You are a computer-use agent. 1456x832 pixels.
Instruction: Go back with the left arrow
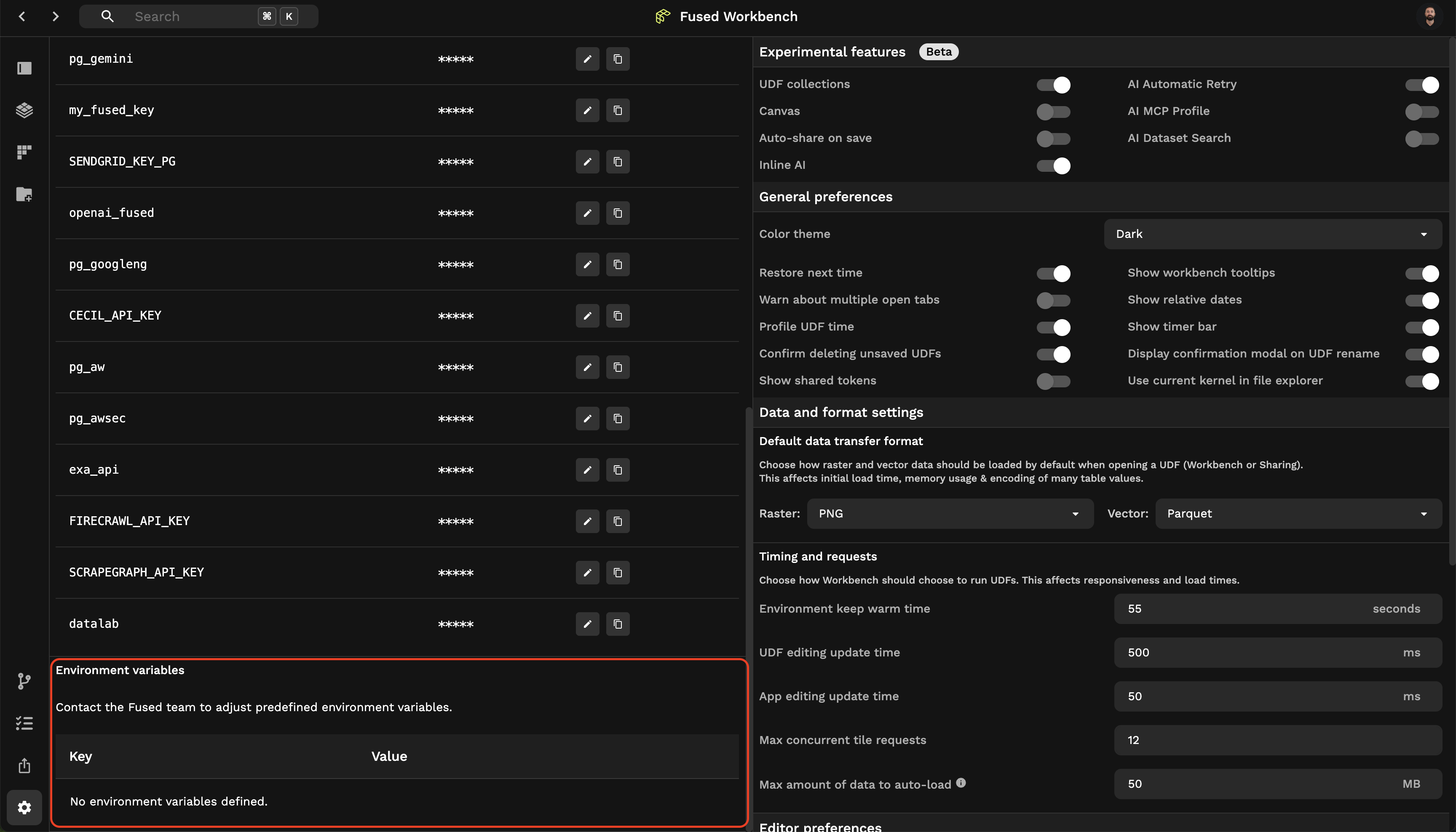click(22, 16)
